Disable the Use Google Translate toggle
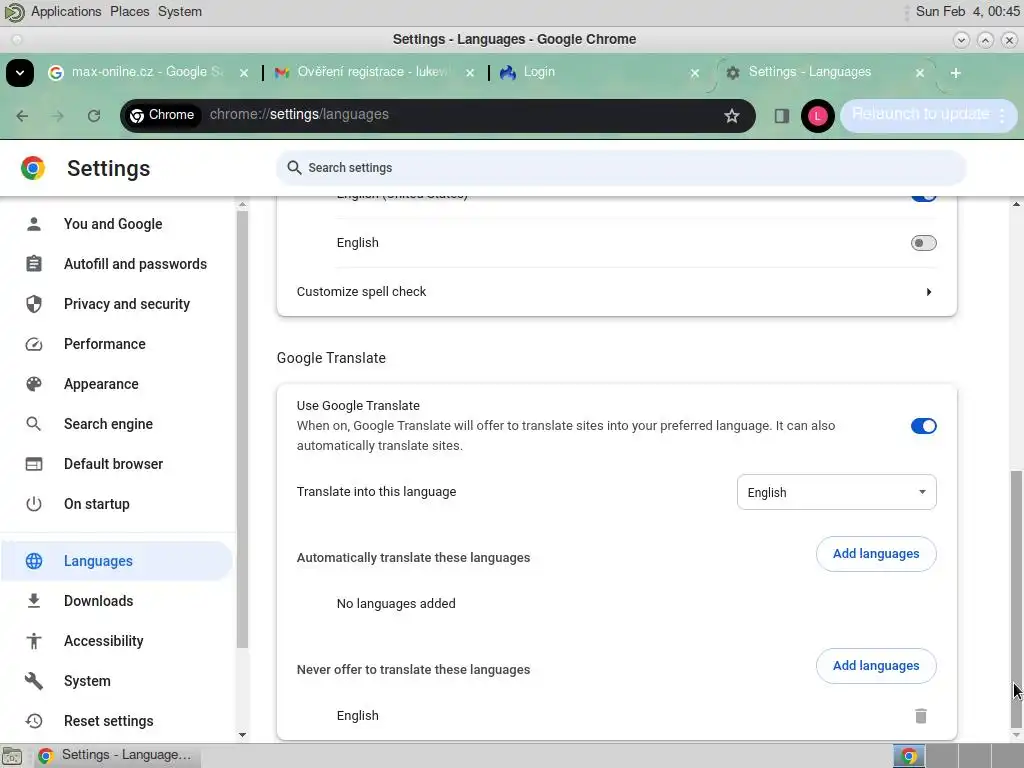Screen dimensions: 1024x768 click(923, 426)
